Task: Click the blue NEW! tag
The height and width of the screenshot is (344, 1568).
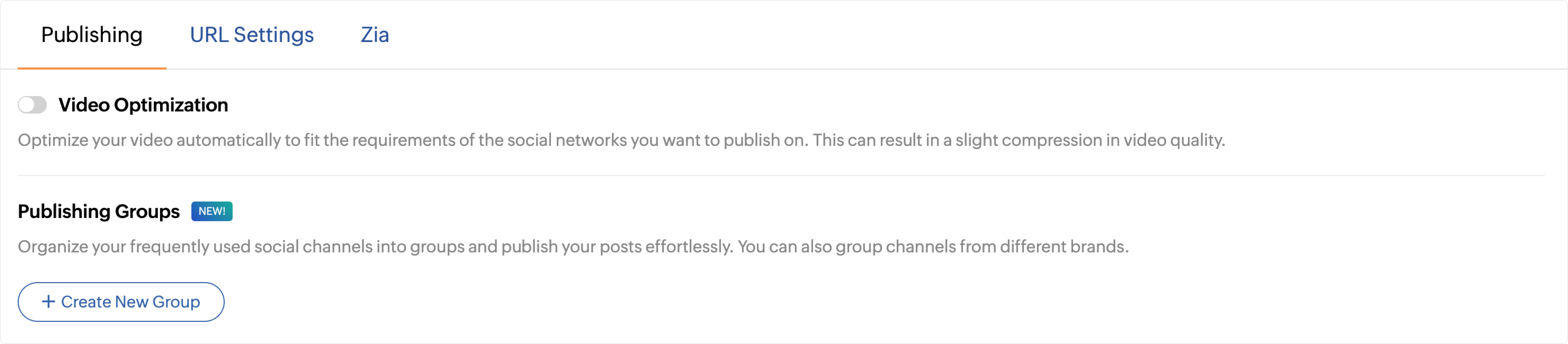Action: [212, 211]
